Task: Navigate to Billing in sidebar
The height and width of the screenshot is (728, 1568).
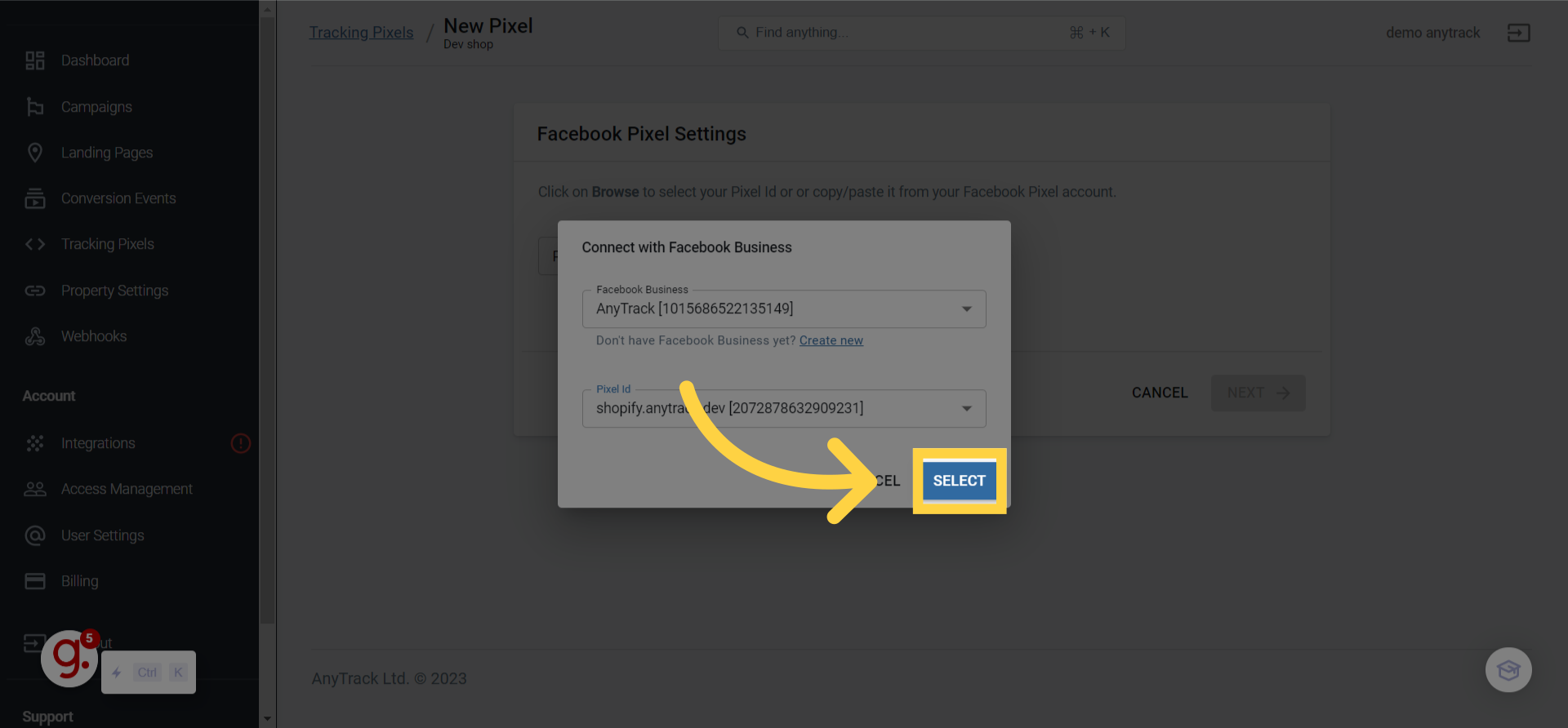Action: point(79,581)
